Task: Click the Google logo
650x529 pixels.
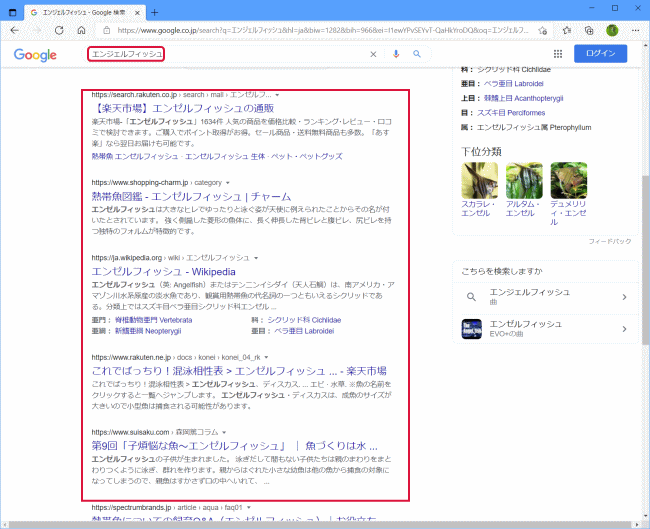Action: 35,55
